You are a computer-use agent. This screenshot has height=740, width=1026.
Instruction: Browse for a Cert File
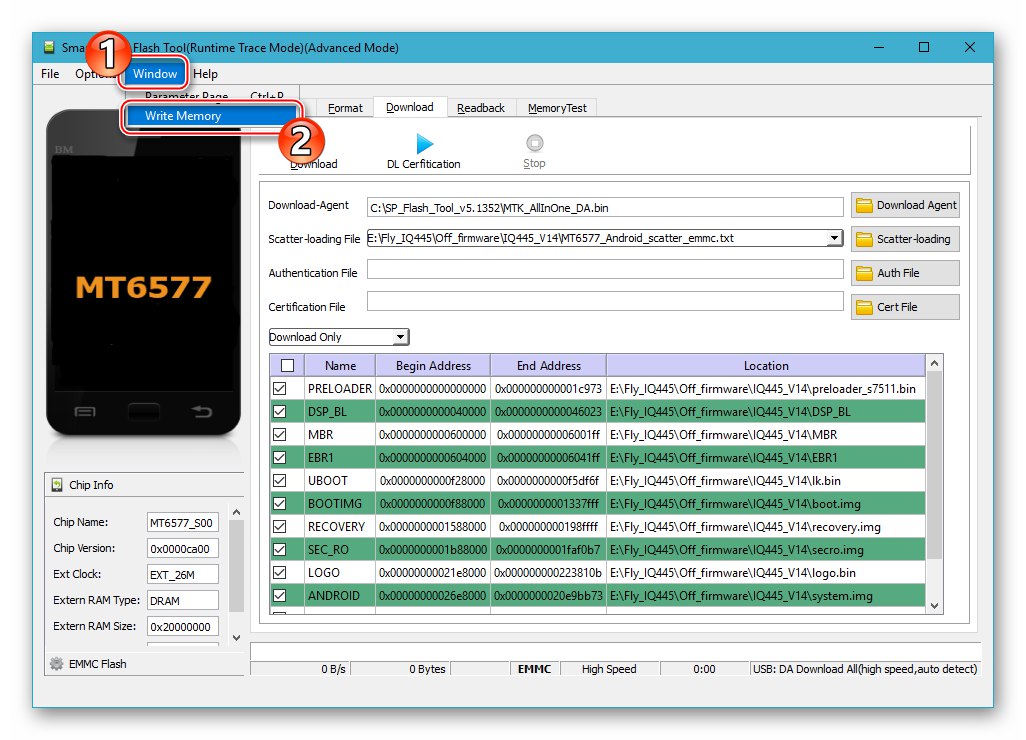tap(904, 306)
